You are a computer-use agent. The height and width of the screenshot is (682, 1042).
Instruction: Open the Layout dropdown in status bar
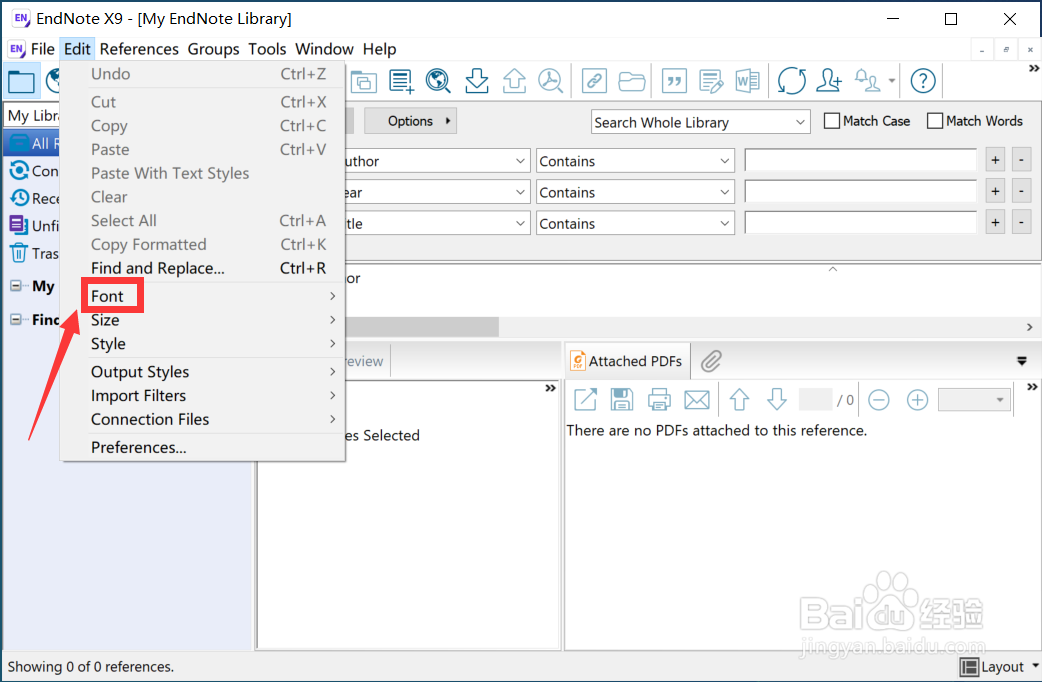pyautogui.click(x=1000, y=666)
